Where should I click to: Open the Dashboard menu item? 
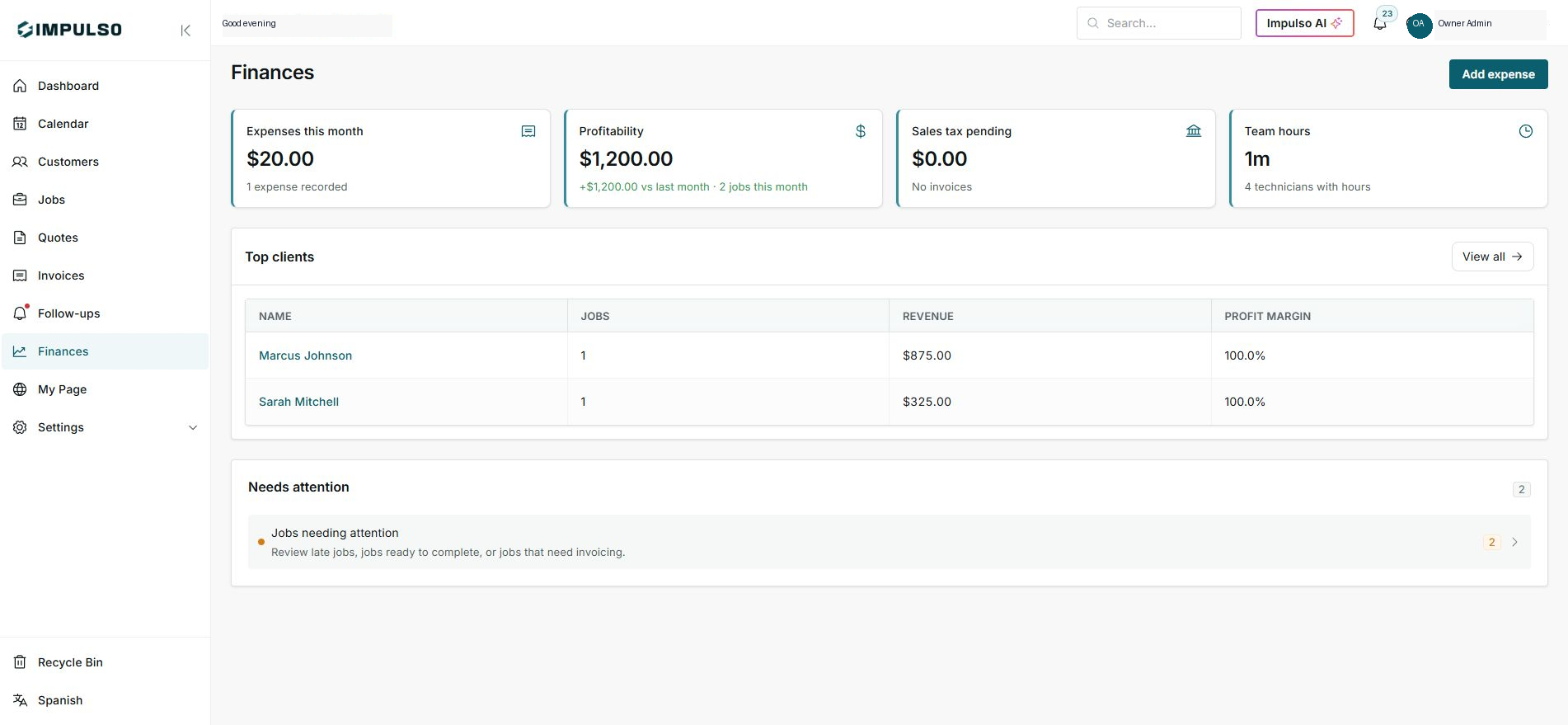pos(105,86)
